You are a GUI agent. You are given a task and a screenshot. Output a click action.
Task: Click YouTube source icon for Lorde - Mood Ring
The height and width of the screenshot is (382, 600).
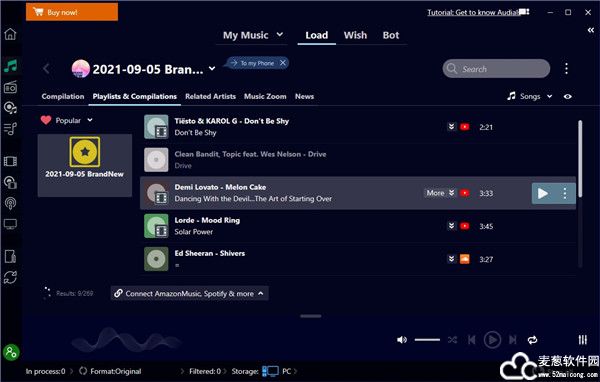point(465,226)
